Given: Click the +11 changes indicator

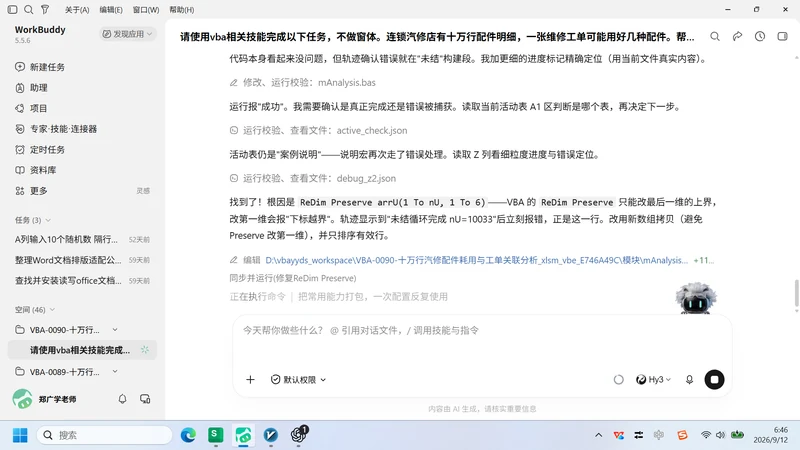Looking at the screenshot, I should click(704, 260).
